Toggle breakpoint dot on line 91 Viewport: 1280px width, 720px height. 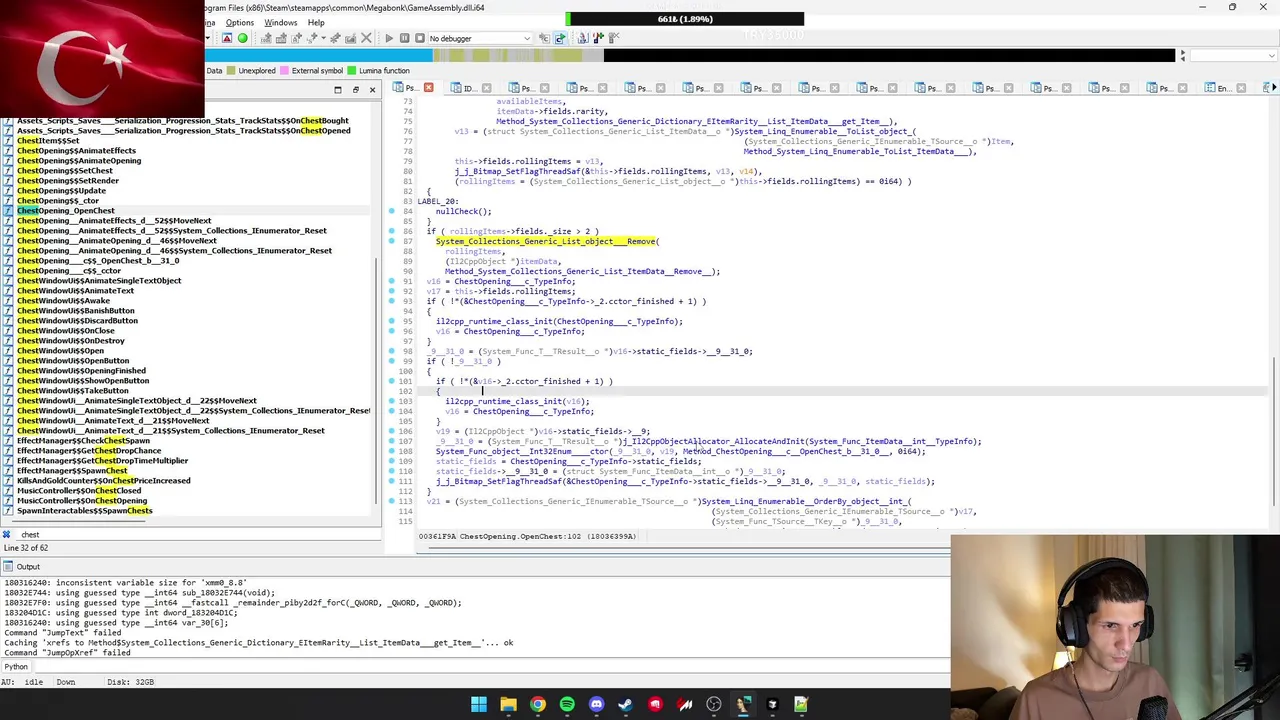[392, 281]
